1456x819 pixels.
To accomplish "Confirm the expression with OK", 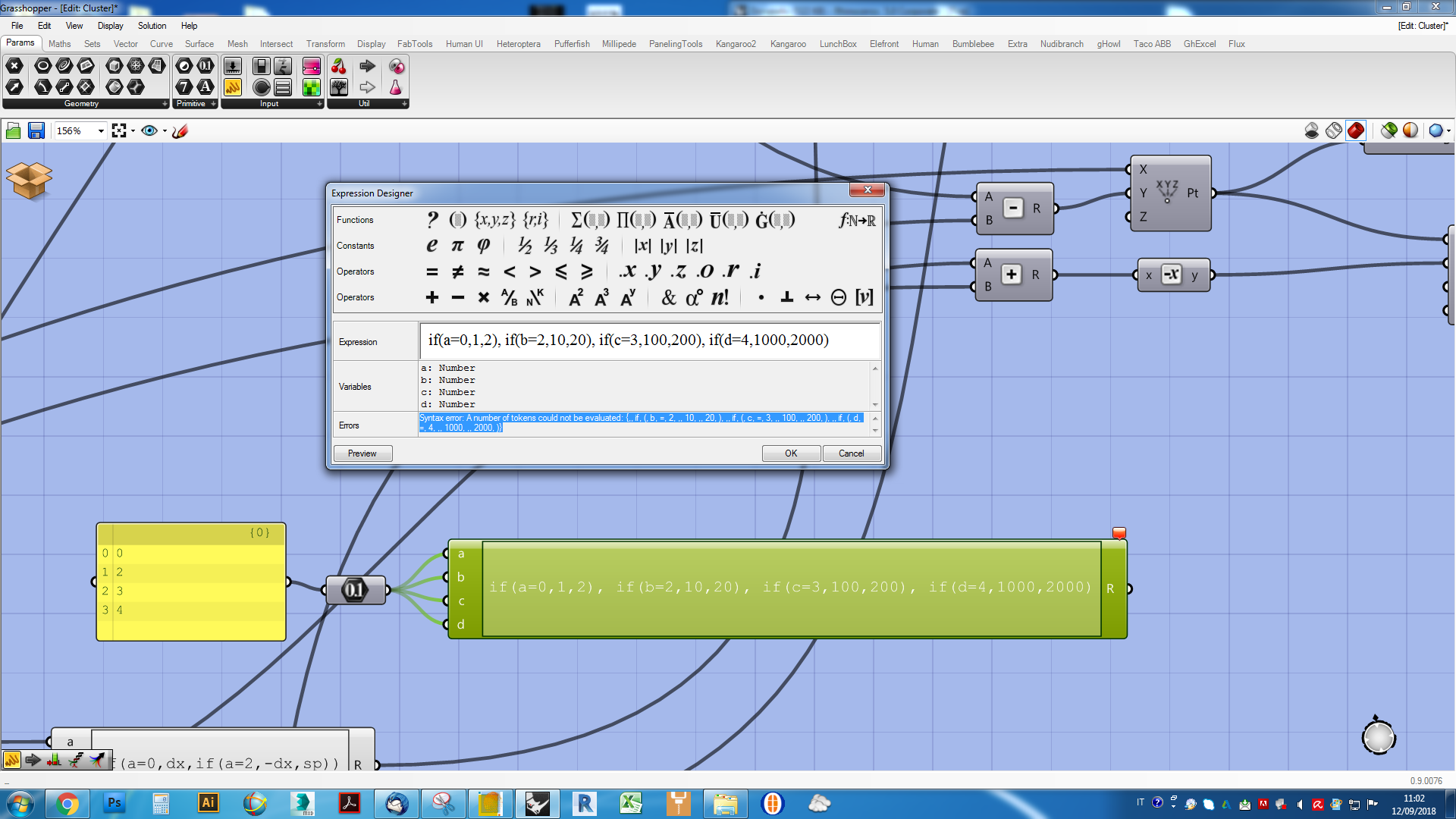I will 791,453.
